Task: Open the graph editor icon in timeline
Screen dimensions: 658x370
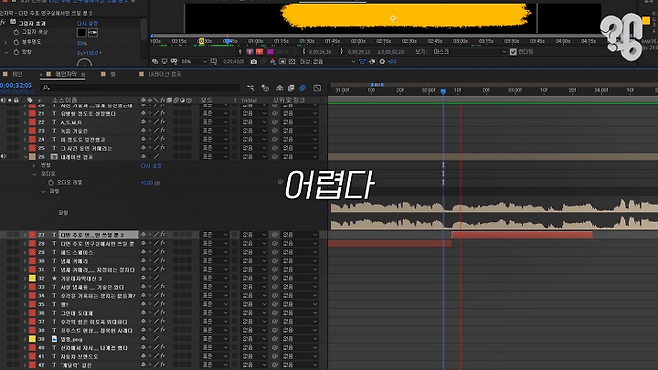Action: pyautogui.click(x=317, y=88)
